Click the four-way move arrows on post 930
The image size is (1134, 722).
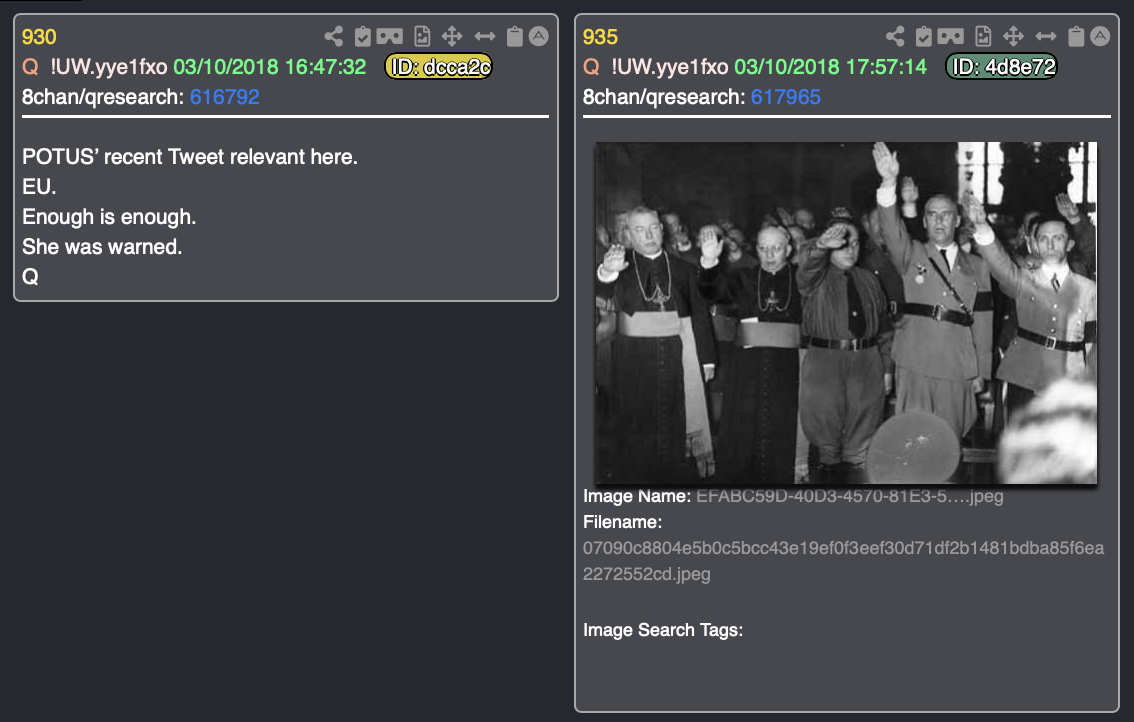coord(452,36)
